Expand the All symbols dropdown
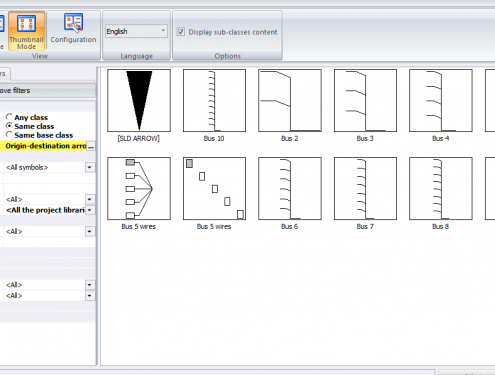Image resolution: width=495 pixels, height=375 pixels. coord(89,167)
